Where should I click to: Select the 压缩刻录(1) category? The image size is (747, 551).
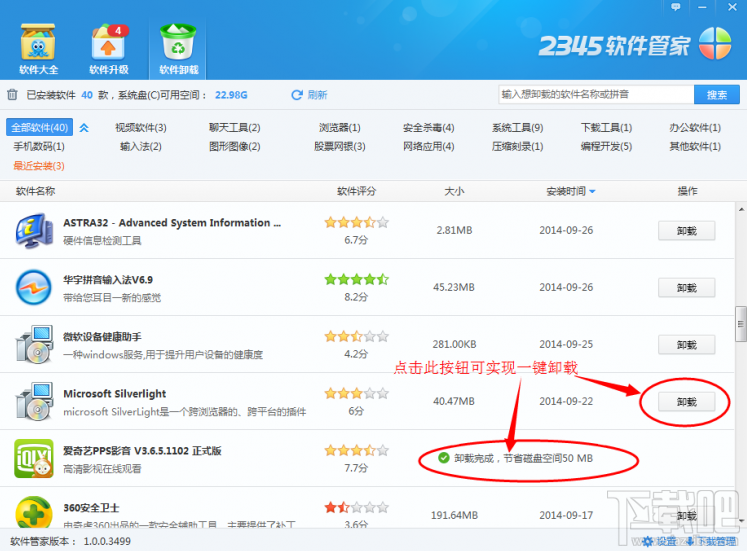pyautogui.click(x=517, y=147)
